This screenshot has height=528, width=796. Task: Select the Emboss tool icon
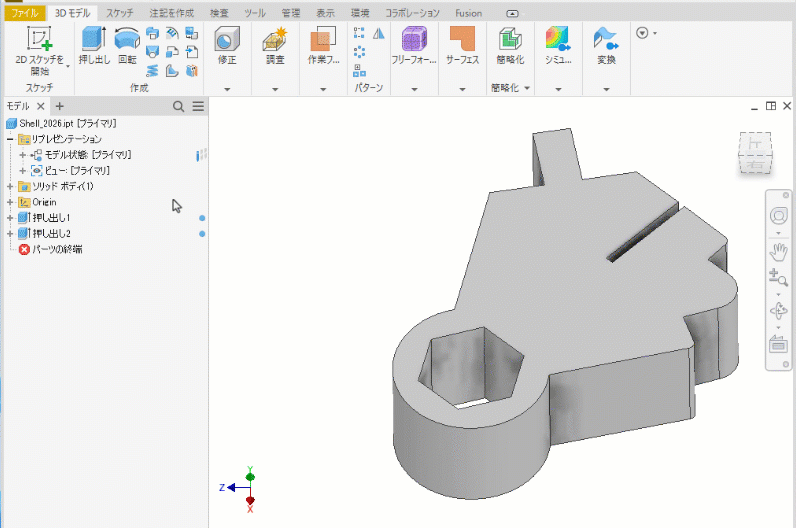172,34
